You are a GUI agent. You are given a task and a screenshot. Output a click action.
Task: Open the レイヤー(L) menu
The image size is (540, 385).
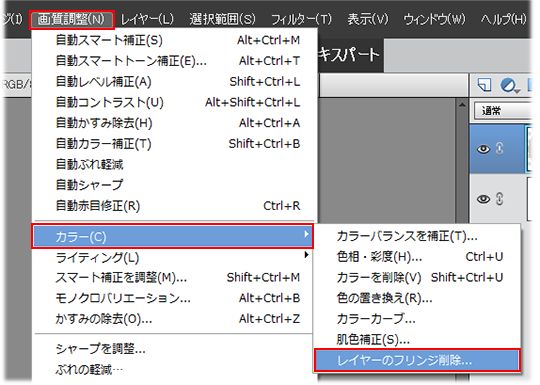tap(147, 19)
